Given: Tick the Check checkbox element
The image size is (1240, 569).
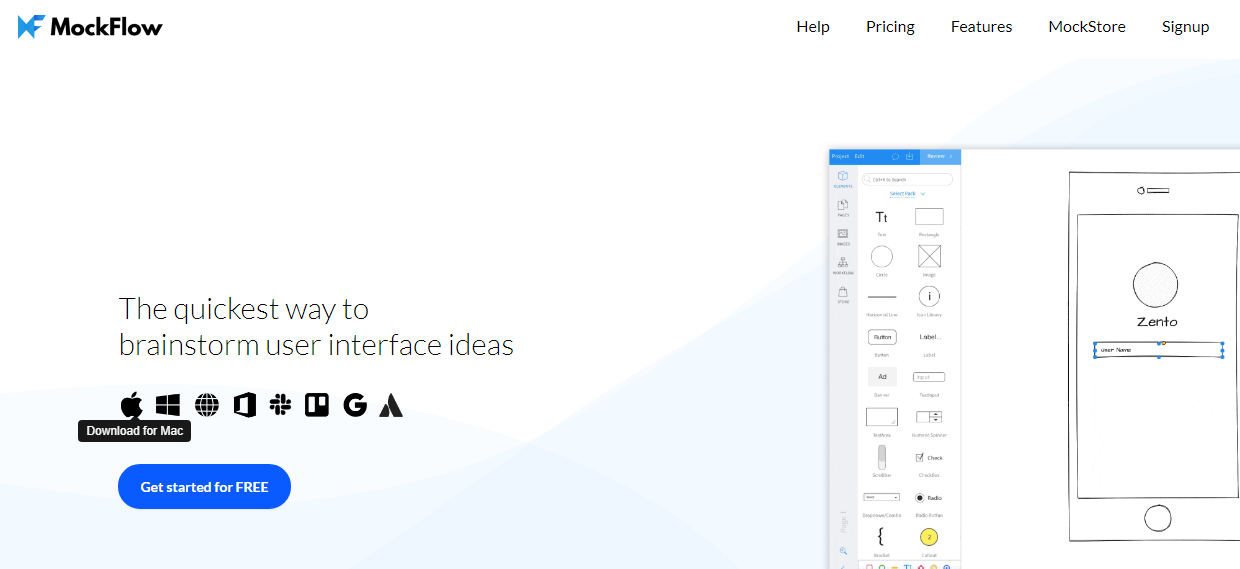Looking at the screenshot, I should pyautogui.click(x=920, y=458).
